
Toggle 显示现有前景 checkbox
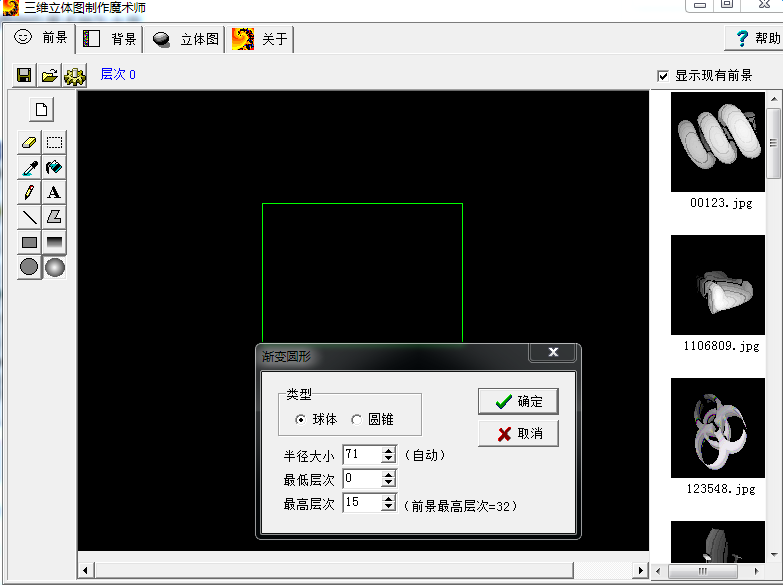(663, 76)
